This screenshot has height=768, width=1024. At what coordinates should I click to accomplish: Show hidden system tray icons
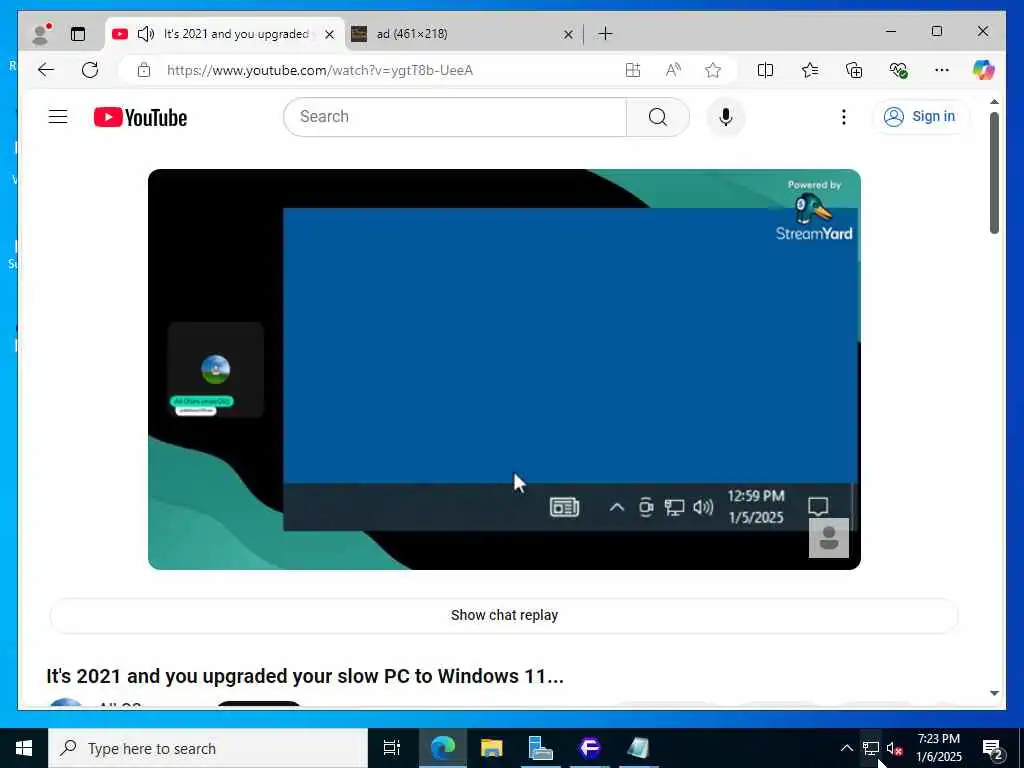846,748
